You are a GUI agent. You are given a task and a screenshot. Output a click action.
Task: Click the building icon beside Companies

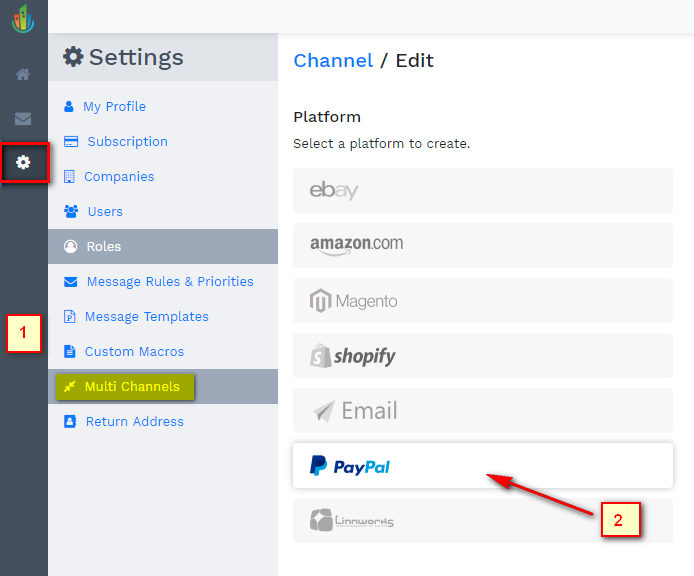click(69, 177)
